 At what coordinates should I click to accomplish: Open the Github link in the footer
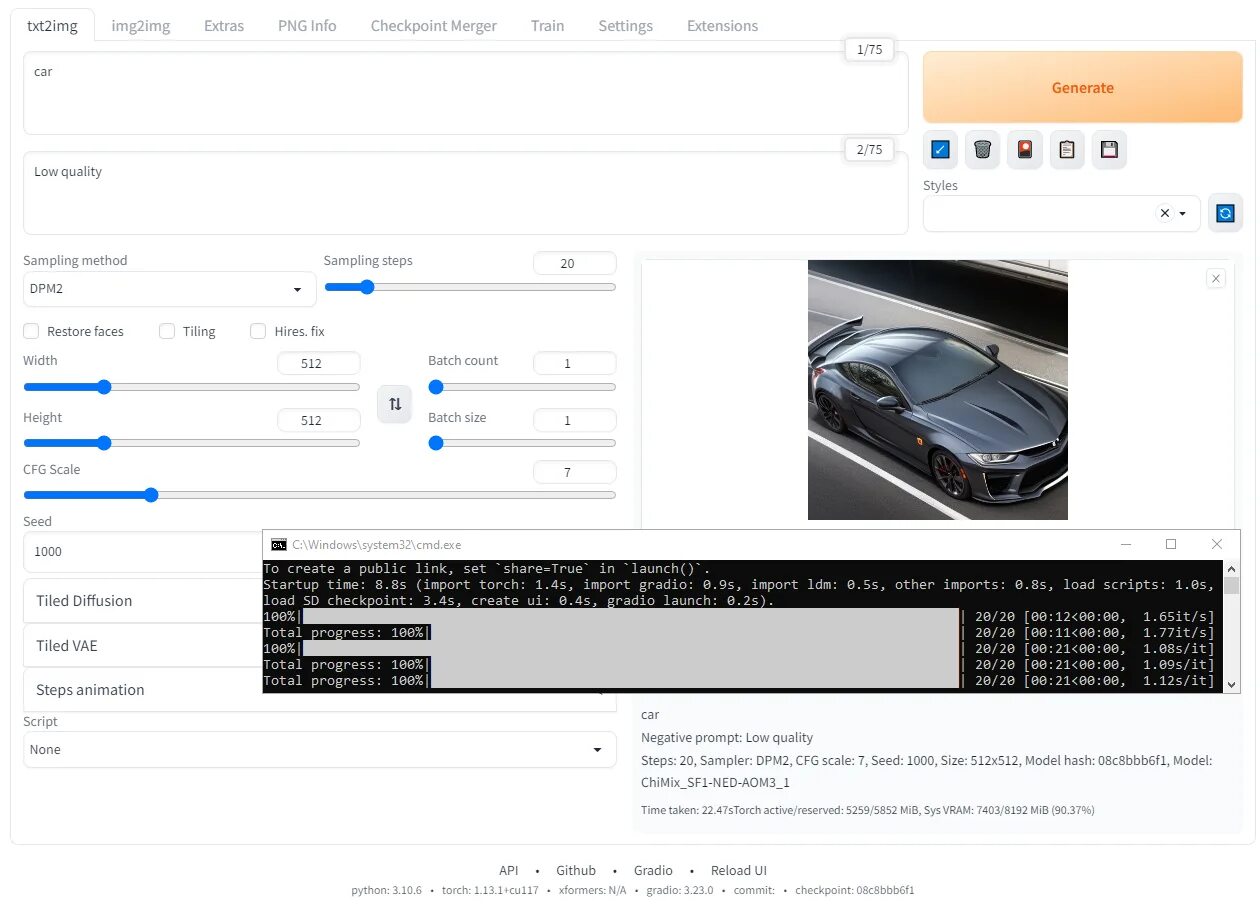[575, 870]
